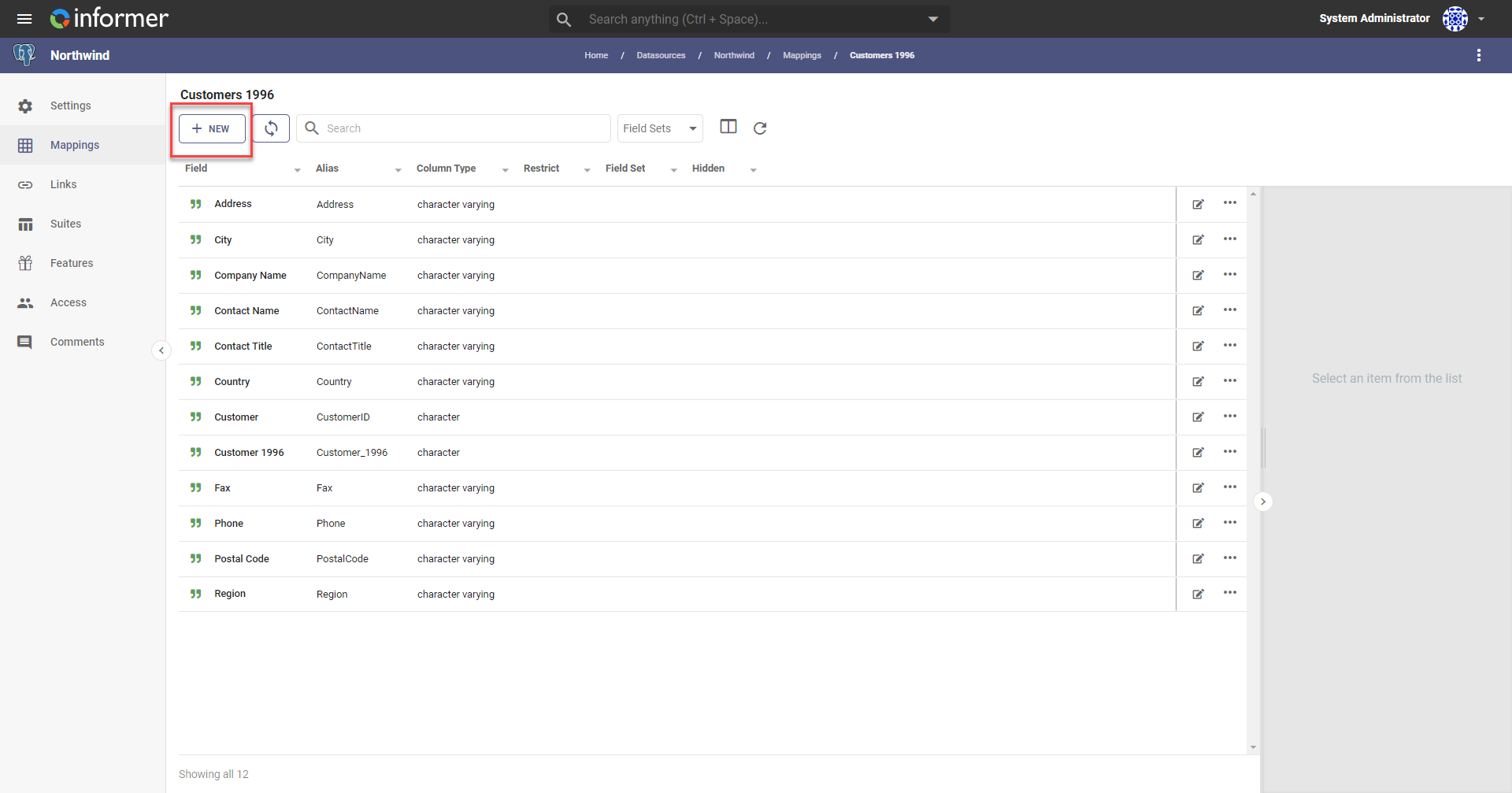Click the Informer logo

(x=109, y=18)
